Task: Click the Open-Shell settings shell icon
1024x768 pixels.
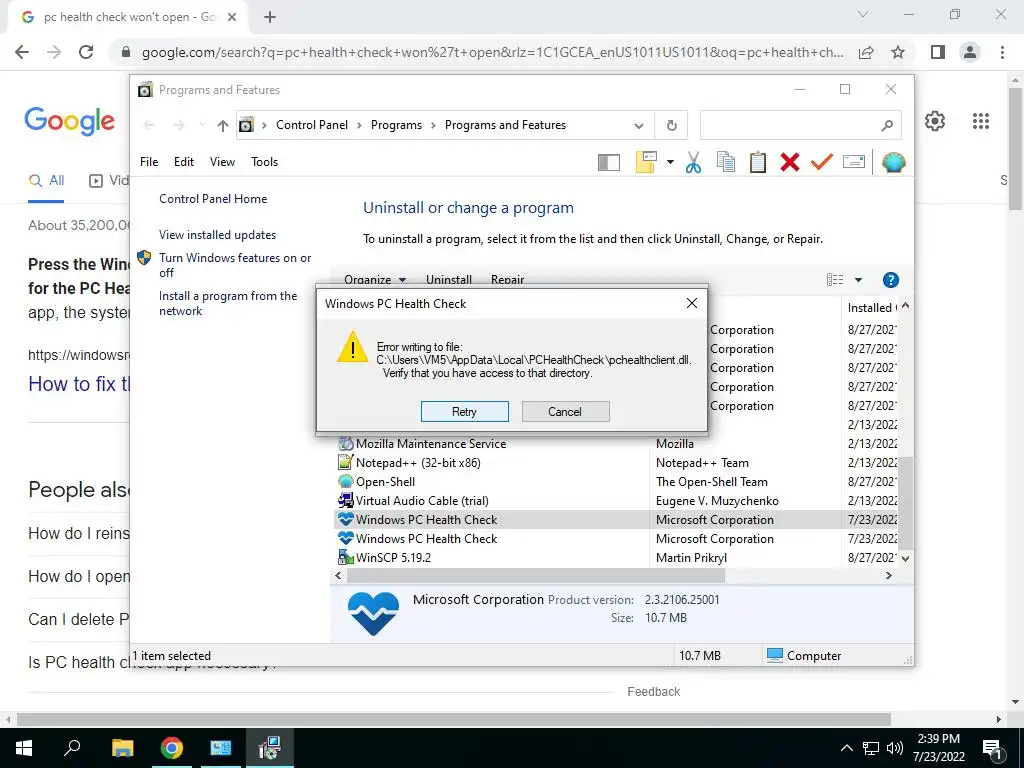Action: tap(893, 162)
